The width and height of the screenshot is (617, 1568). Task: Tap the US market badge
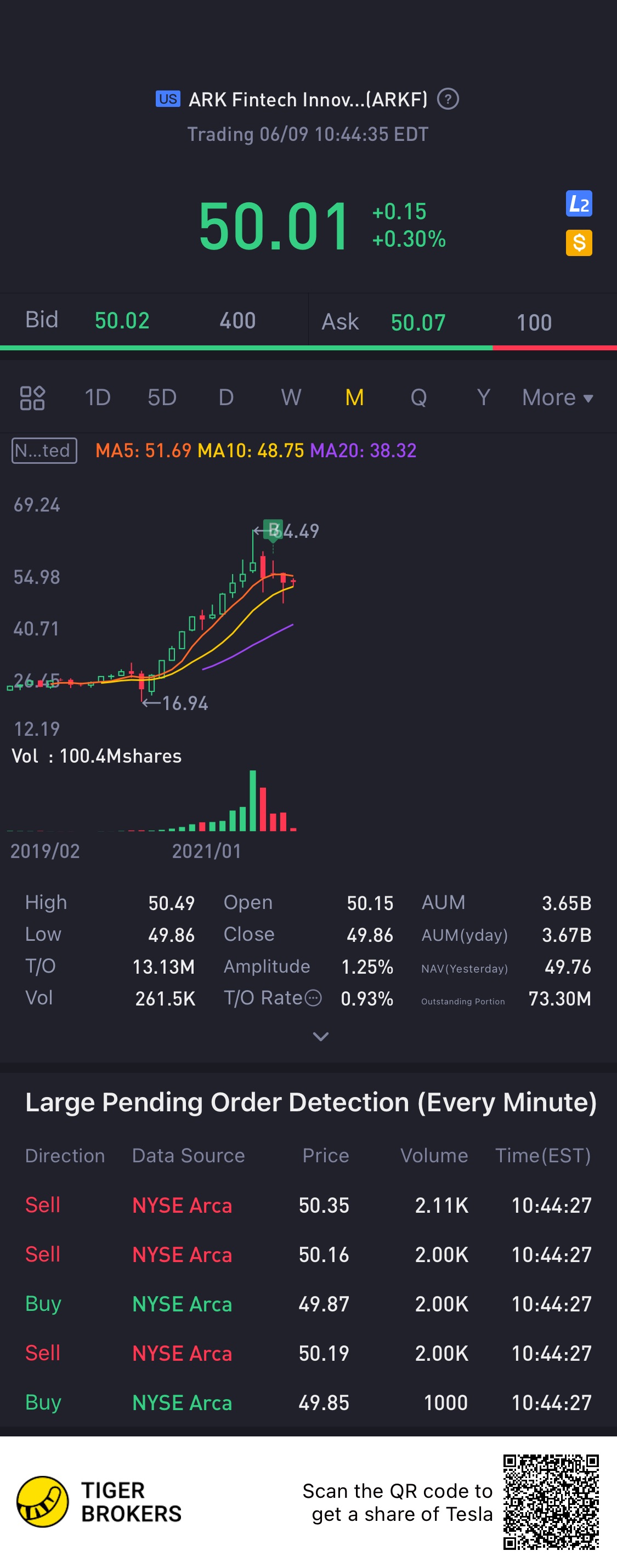tap(167, 99)
